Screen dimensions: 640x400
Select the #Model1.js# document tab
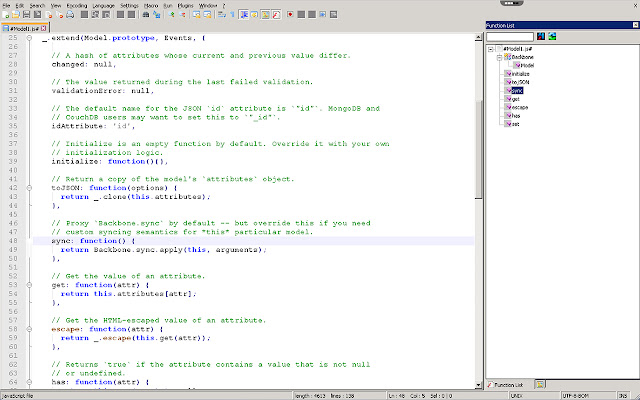coord(24,29)
